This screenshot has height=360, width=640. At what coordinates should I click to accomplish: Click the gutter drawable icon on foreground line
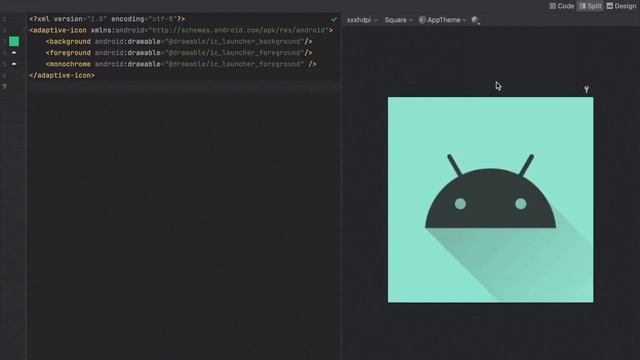point(14,53)
